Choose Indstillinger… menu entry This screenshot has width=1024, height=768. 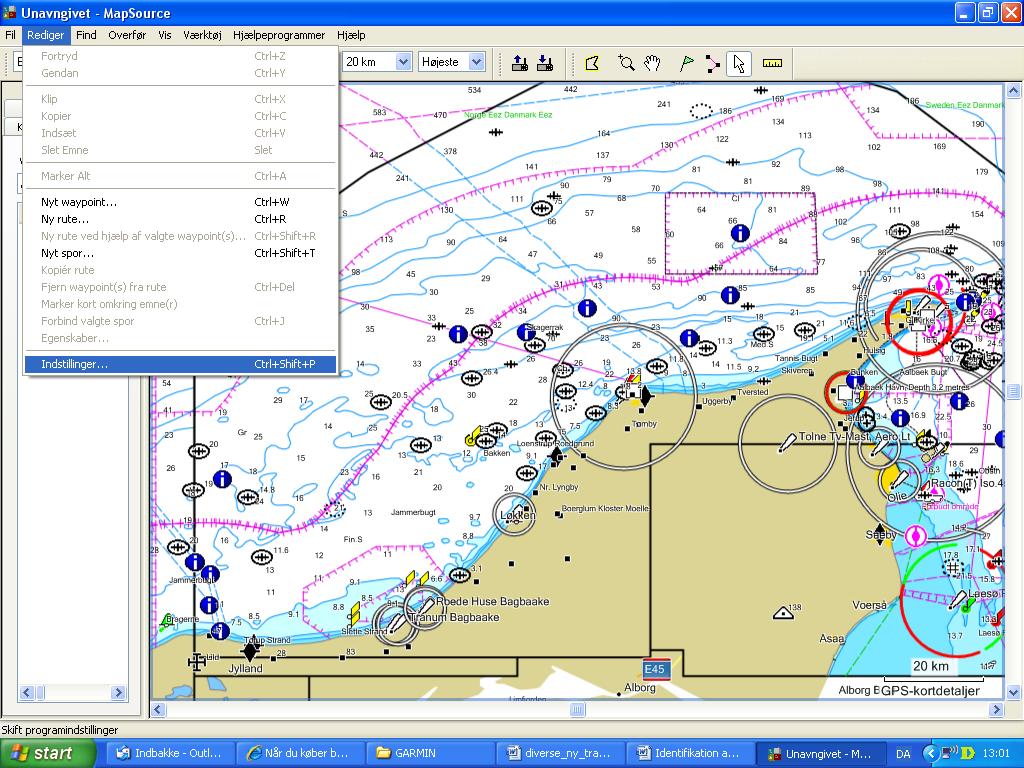[x=180, y=364]
